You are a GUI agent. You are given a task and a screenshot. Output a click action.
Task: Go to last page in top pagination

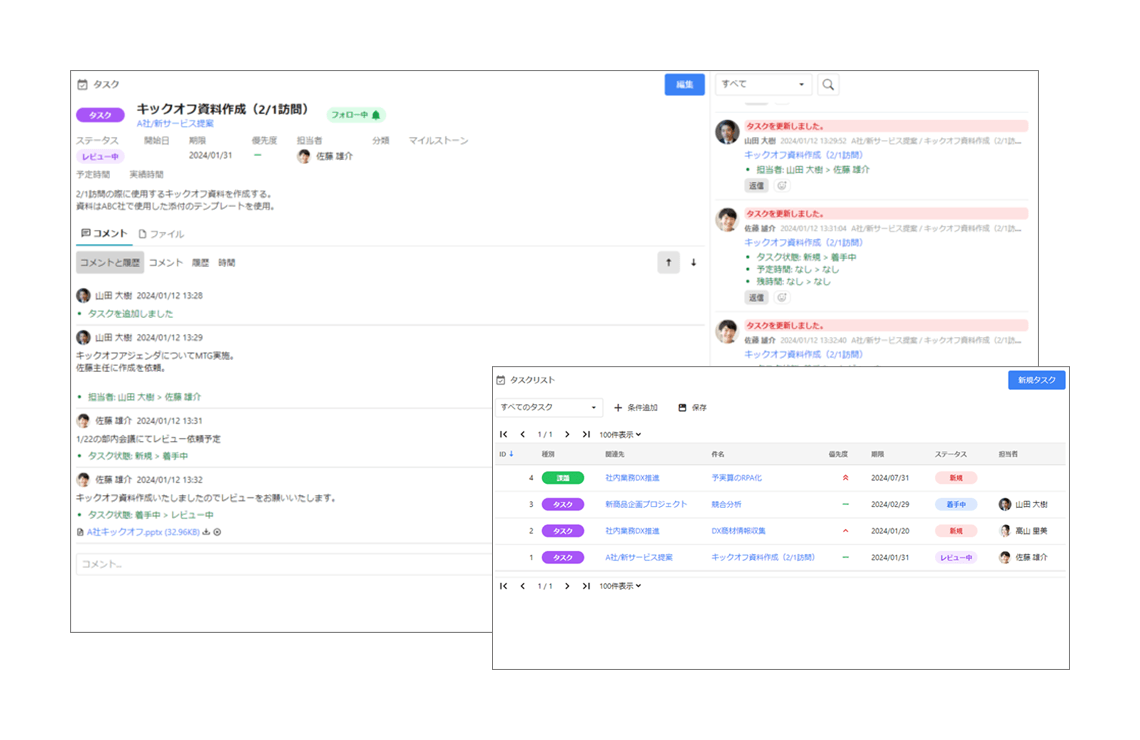pyautogui.click(x=586, y=435)
